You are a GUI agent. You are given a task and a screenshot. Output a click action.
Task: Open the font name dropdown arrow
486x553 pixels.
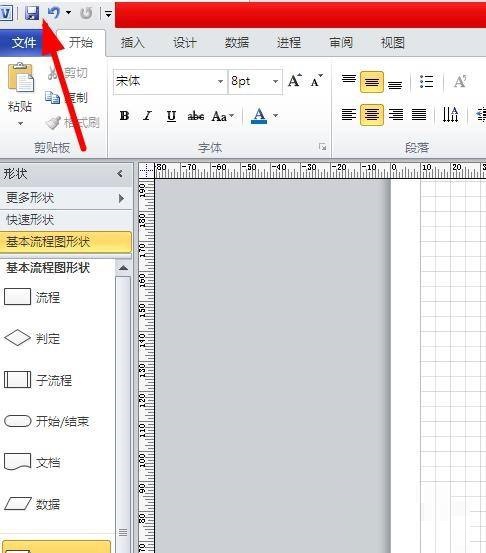[220, 81]
